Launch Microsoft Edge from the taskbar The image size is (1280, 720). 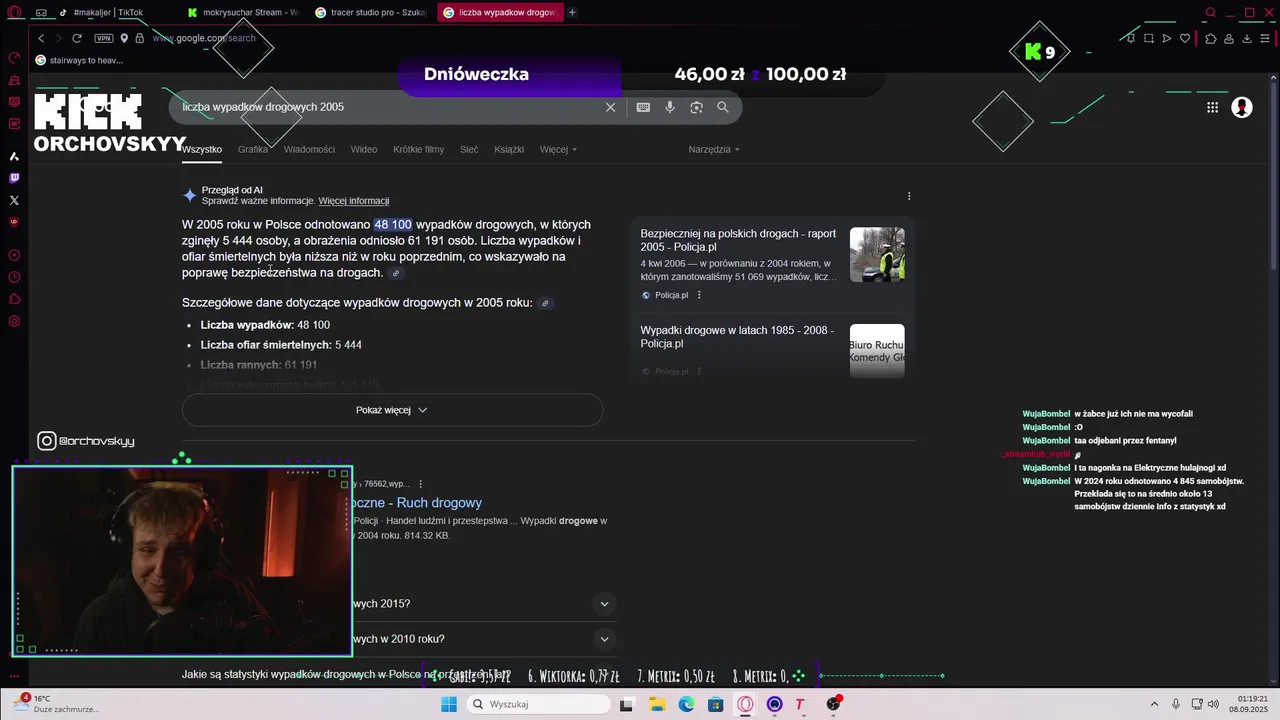686,704
